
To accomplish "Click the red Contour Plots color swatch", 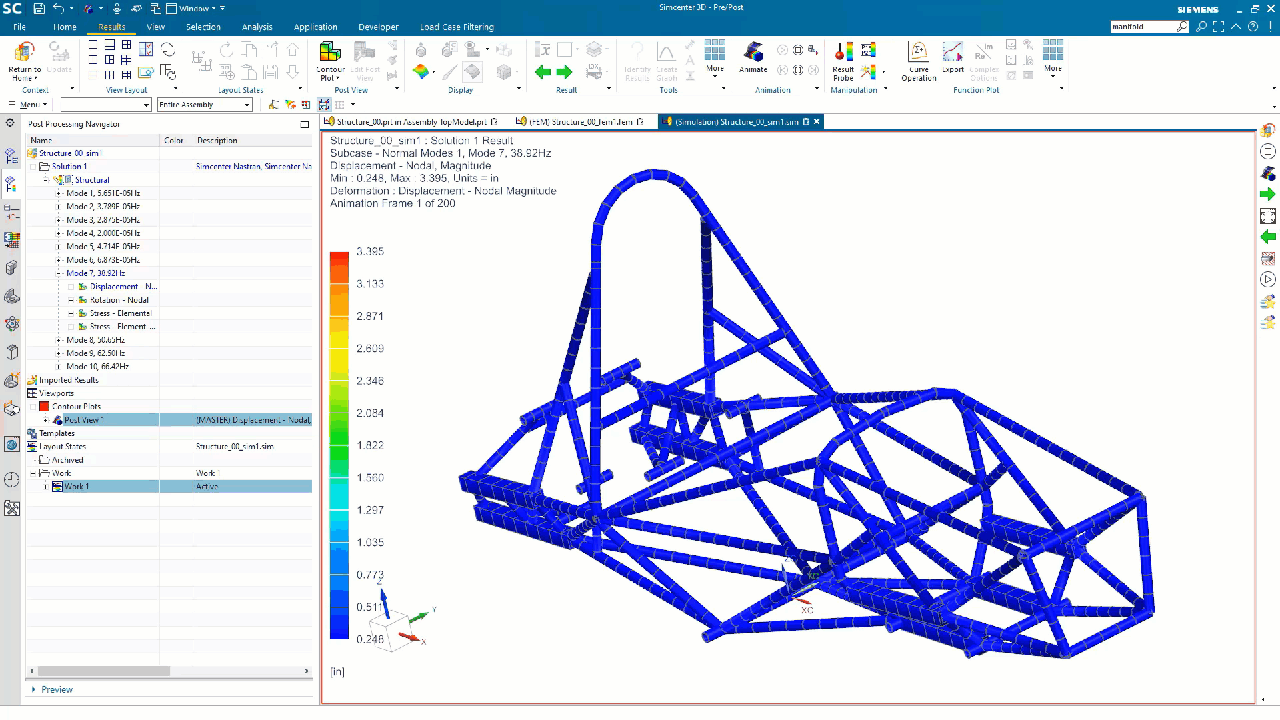I will [x=44, y=406].
